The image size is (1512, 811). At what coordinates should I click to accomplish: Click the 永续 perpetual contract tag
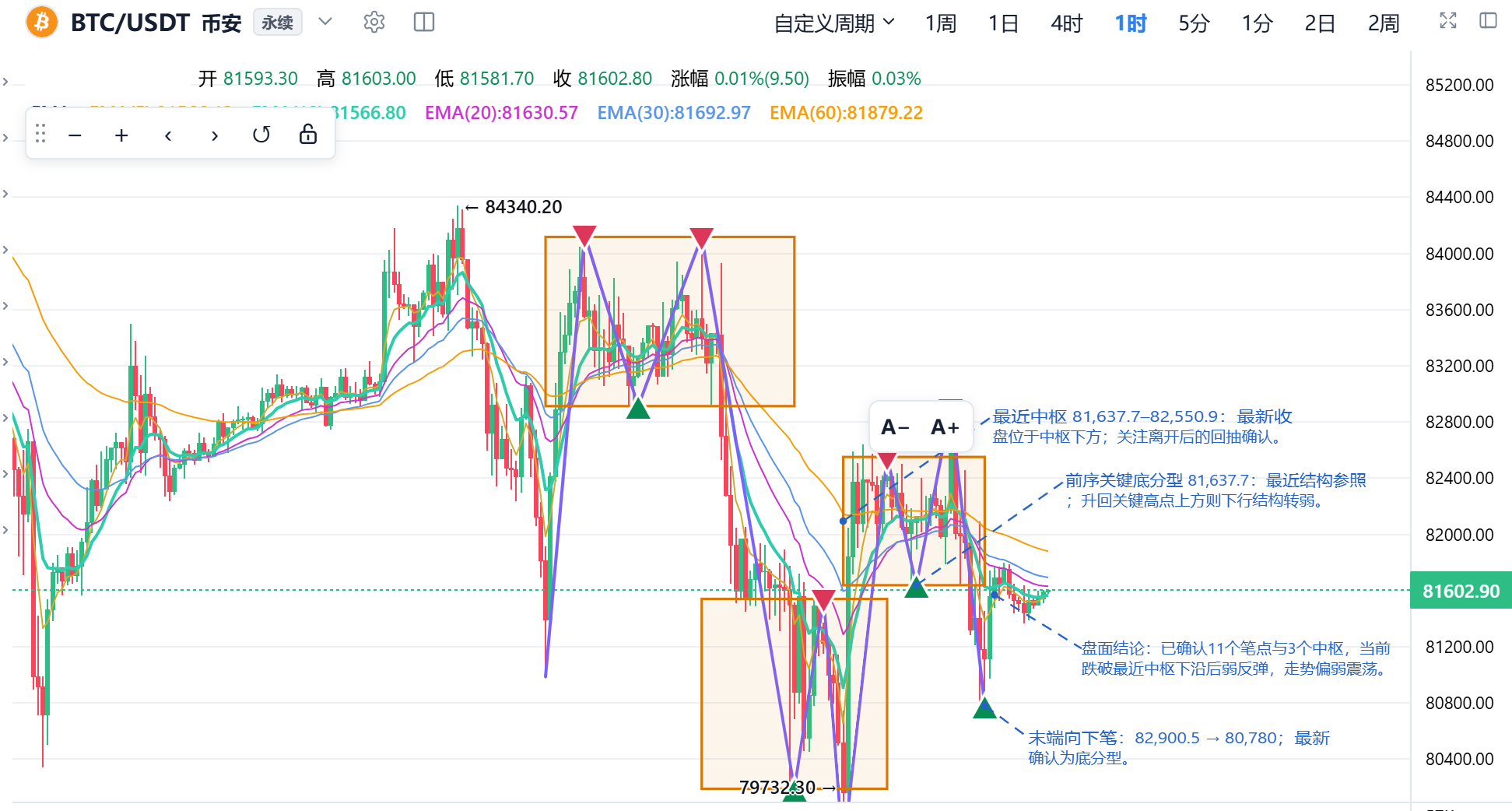(x=277, y=23)
